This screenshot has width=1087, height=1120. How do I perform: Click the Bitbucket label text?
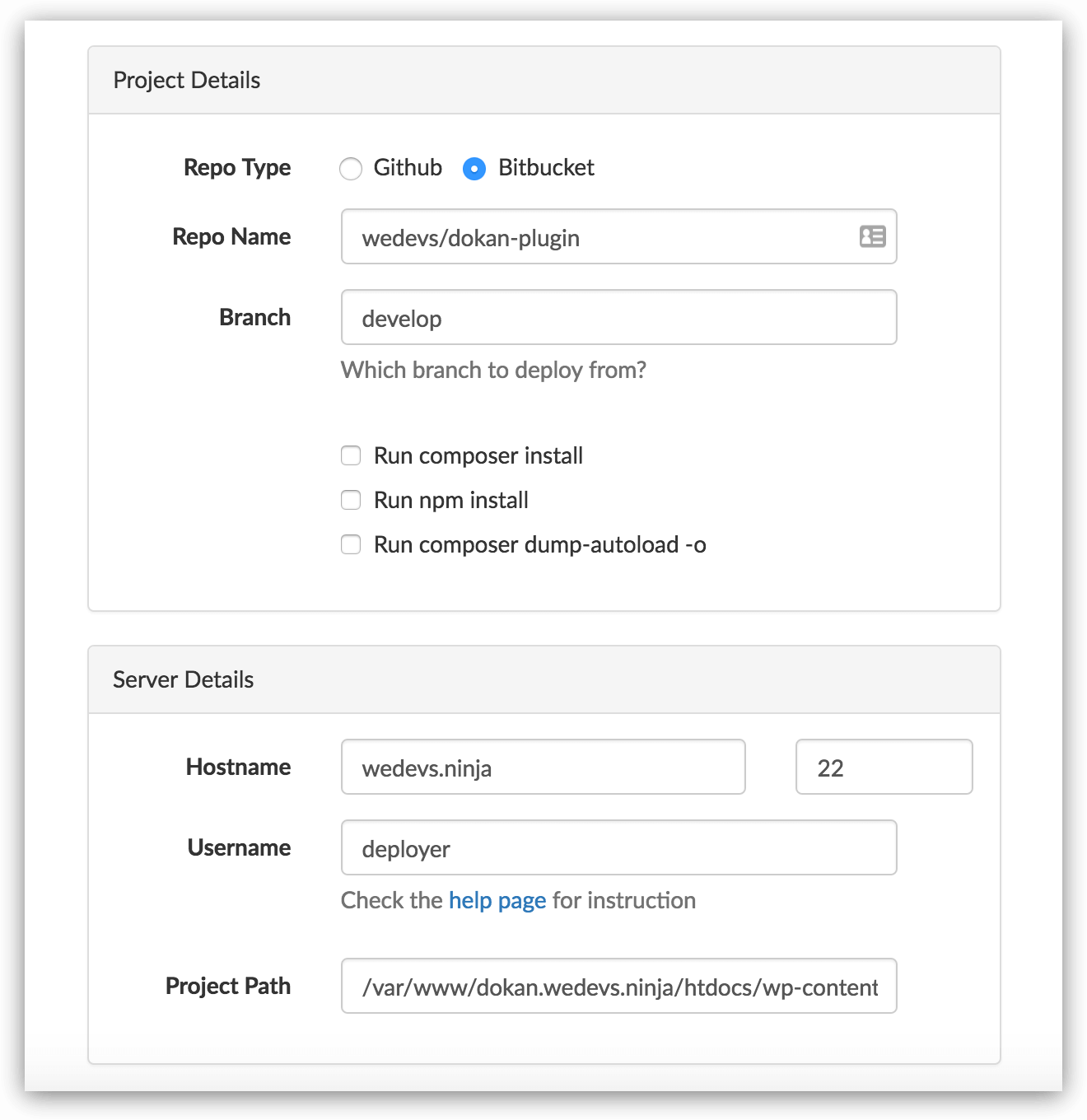(x=546, y=167)
